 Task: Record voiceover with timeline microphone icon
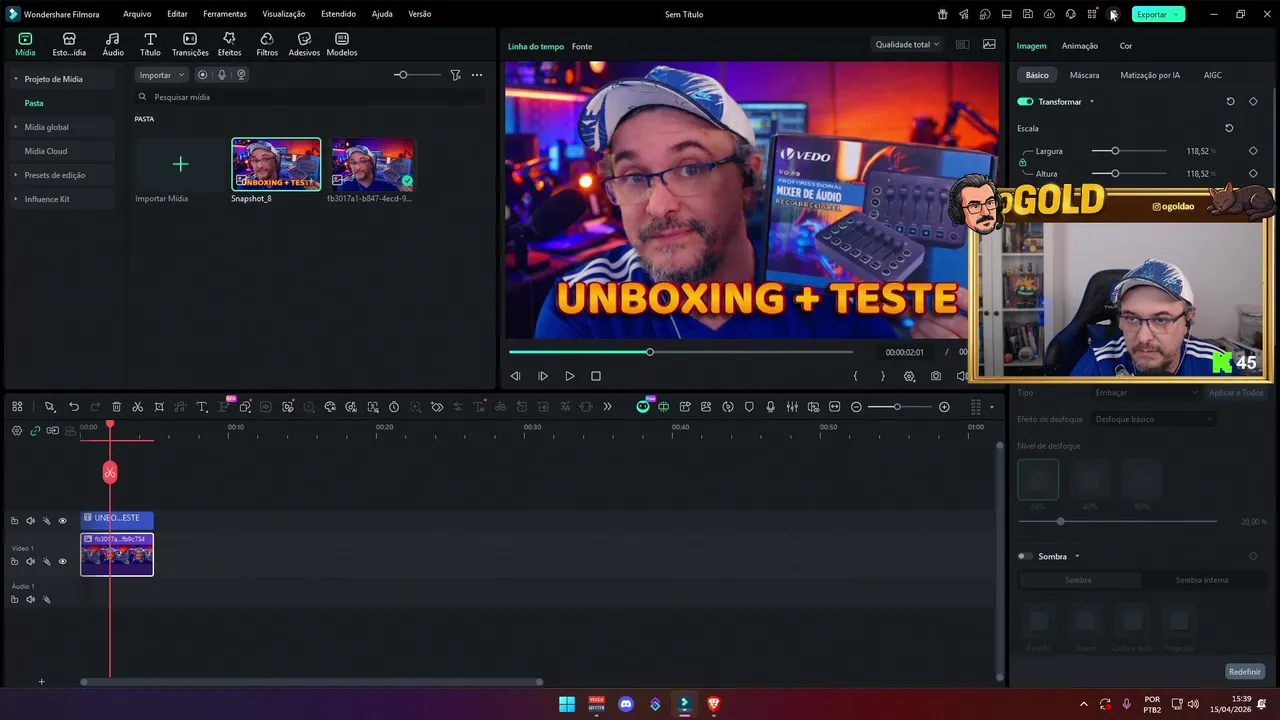point(770,407)
